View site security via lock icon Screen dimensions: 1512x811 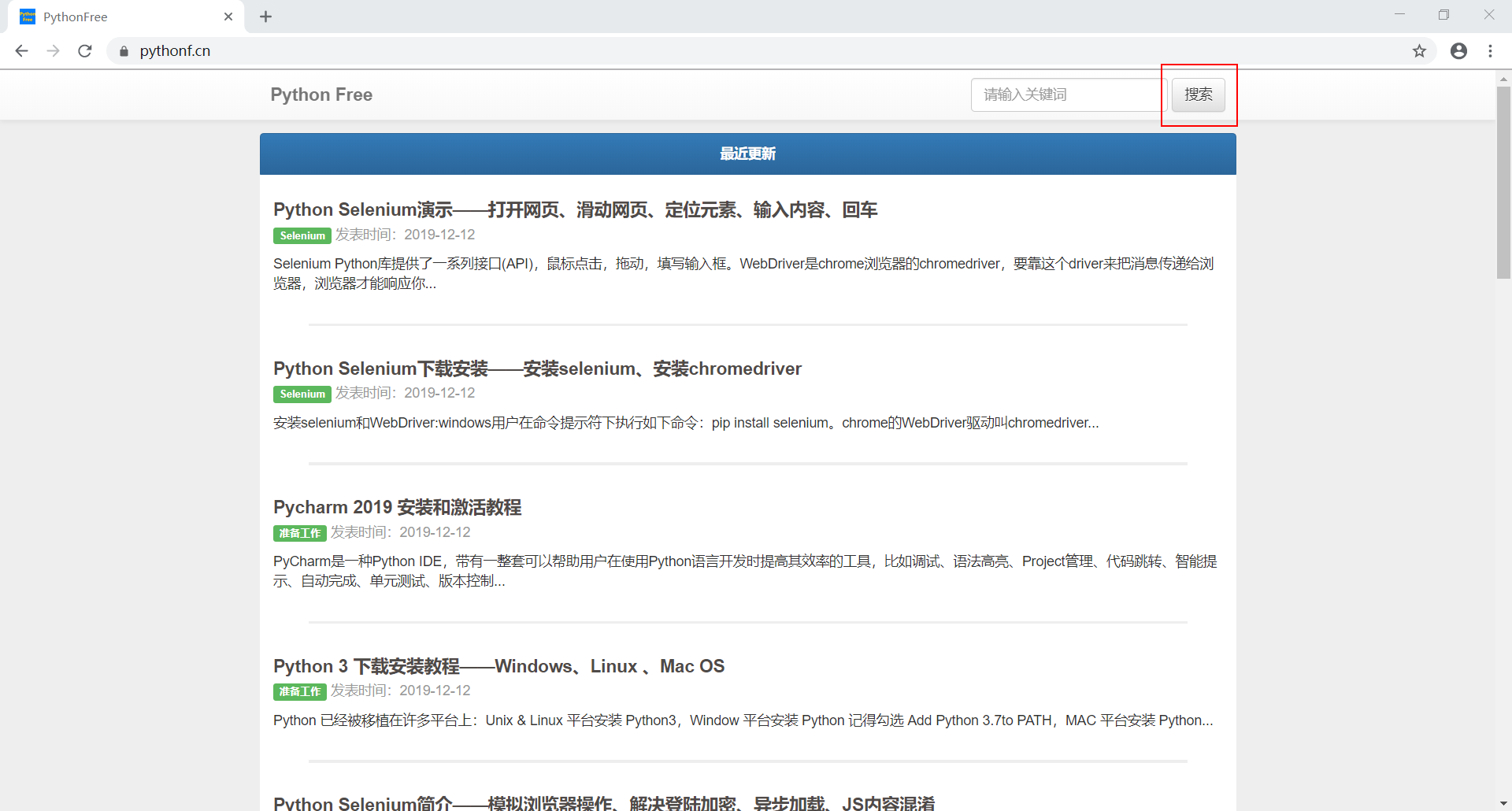click(x=124, y=51)
